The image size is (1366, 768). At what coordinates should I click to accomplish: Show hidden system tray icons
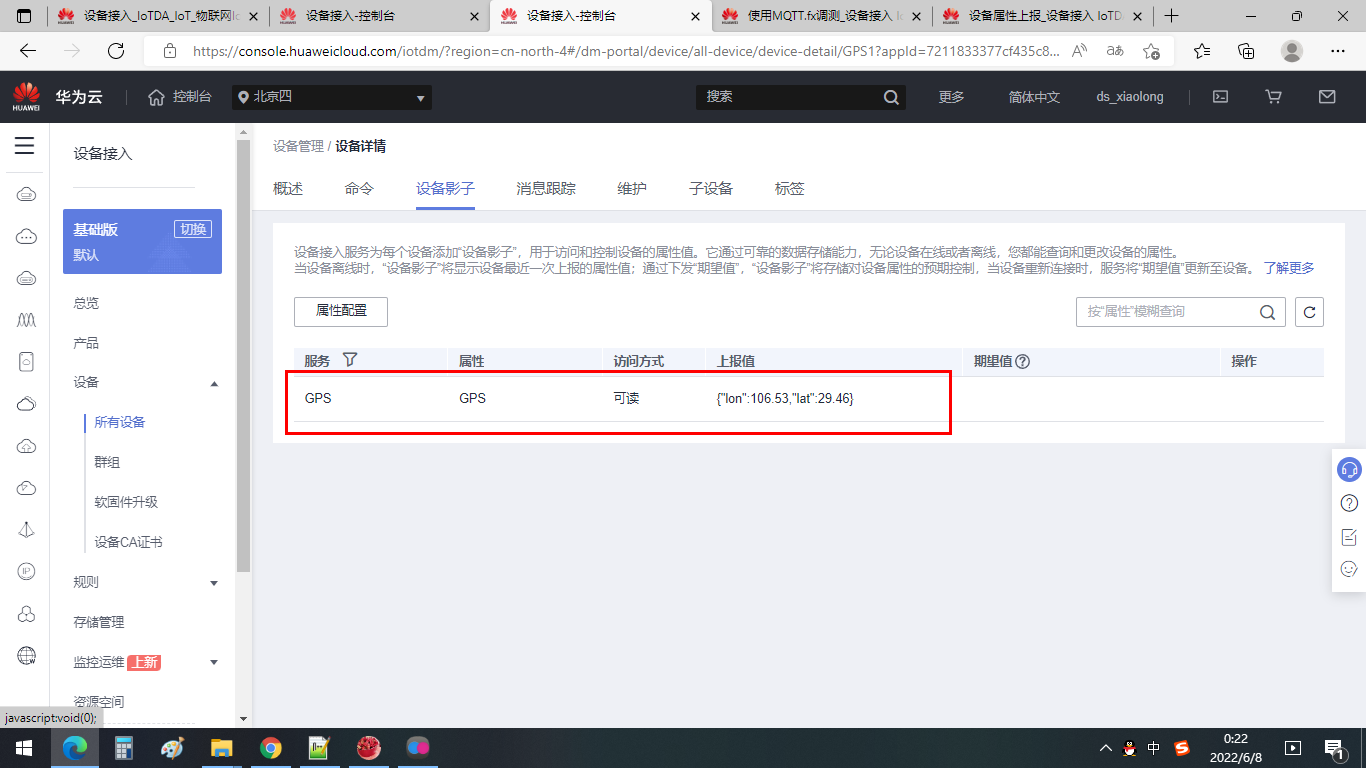tap(1105, 748)
